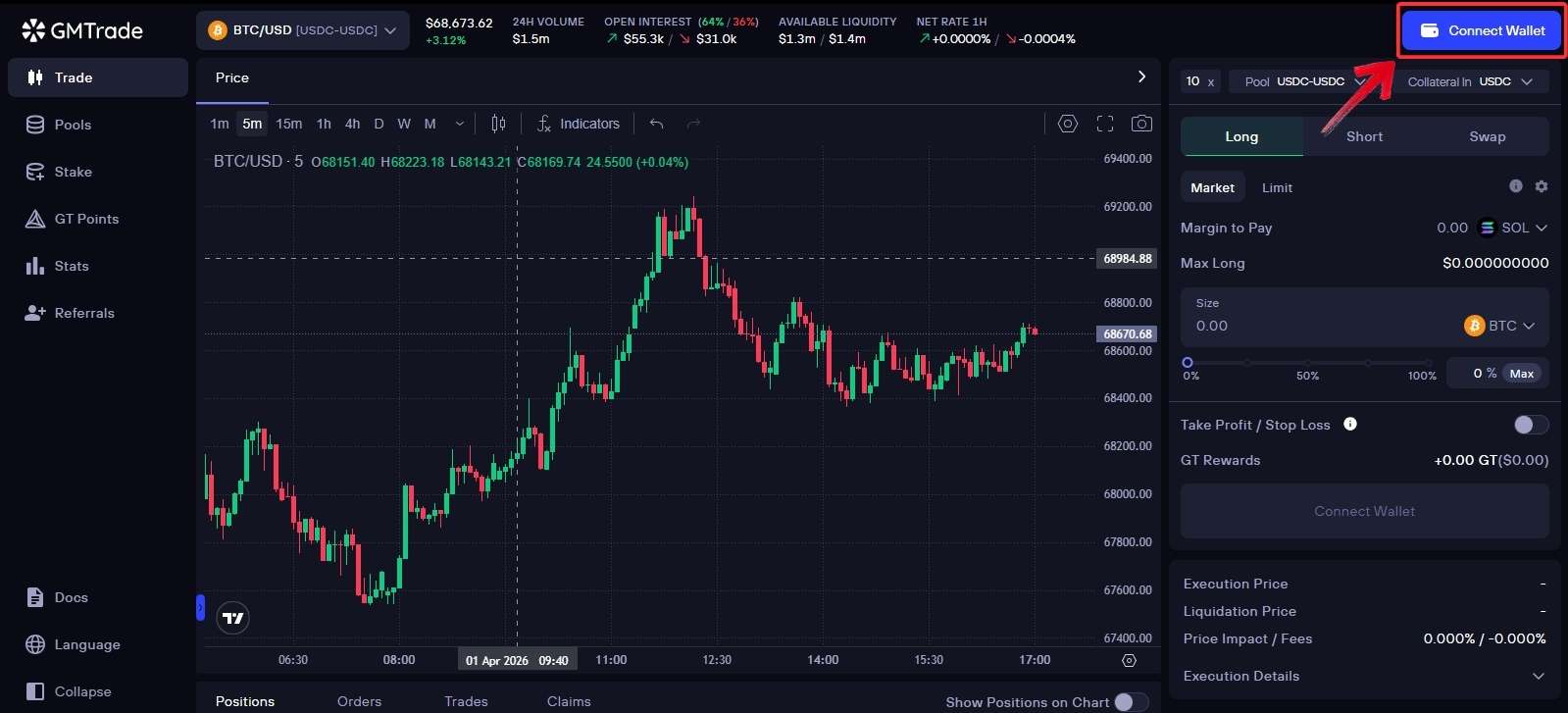This screenshot has height=713, width=1568.
Task: Expand Execution Details
Action: 1364,676
